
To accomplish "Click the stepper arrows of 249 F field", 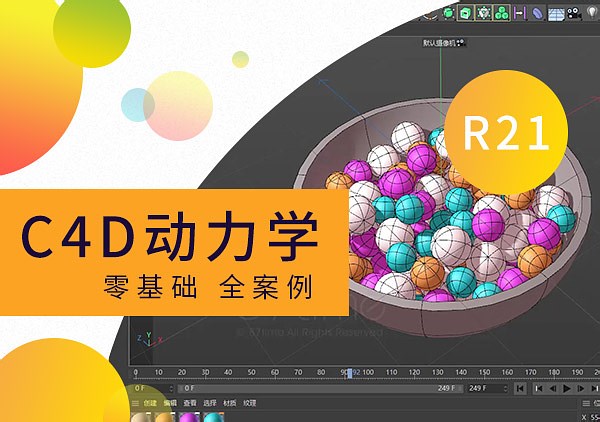I will 505,388.
